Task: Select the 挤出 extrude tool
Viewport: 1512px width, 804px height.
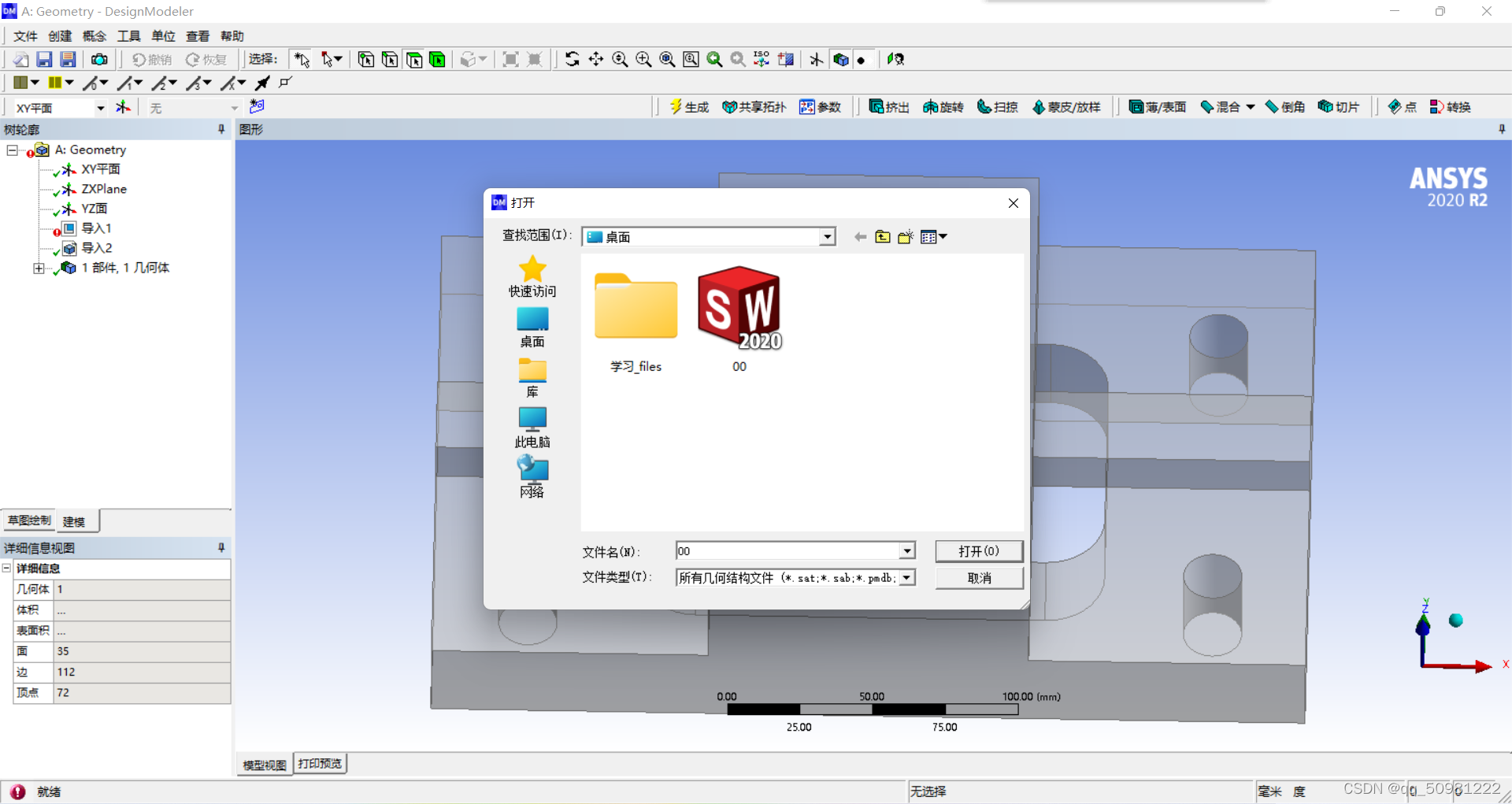Action: coord(888,107)
